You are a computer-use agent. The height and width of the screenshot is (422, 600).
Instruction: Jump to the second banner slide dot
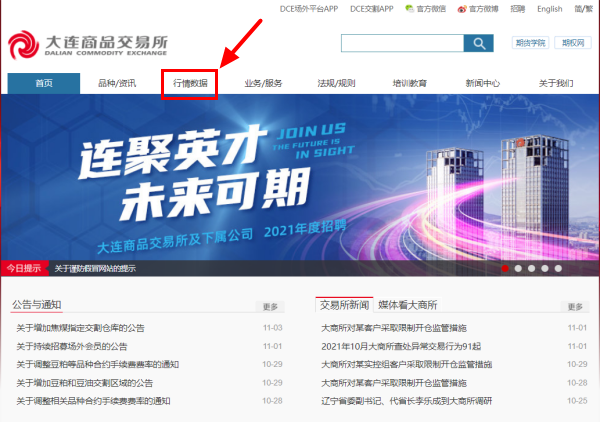point(519,269)
